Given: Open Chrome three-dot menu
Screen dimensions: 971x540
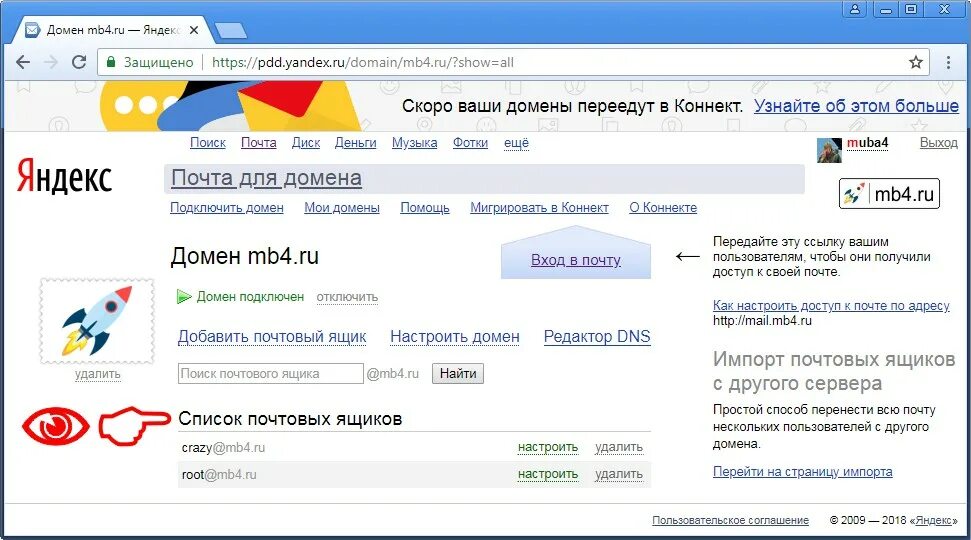Looking at the screenshot, I should point(948,62).
